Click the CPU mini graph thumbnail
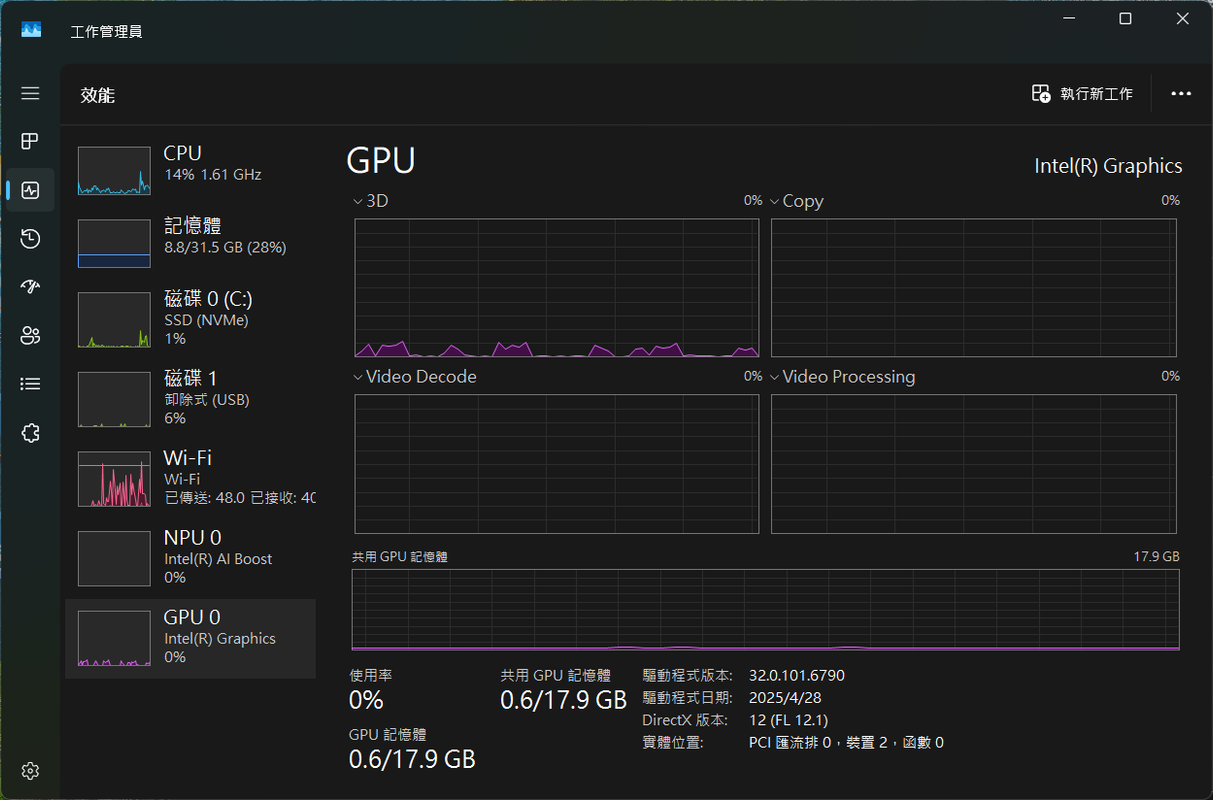The height and width of the screenshot is (800, 1213). pyautogui.click(x=114, y=171)
